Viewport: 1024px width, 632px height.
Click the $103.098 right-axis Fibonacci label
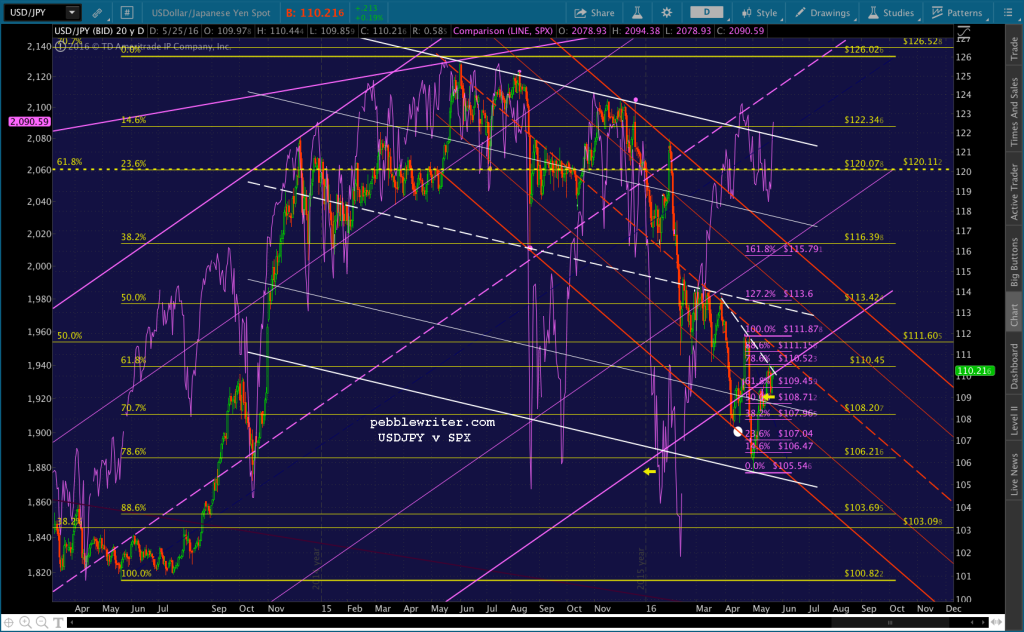coord(922,521)
